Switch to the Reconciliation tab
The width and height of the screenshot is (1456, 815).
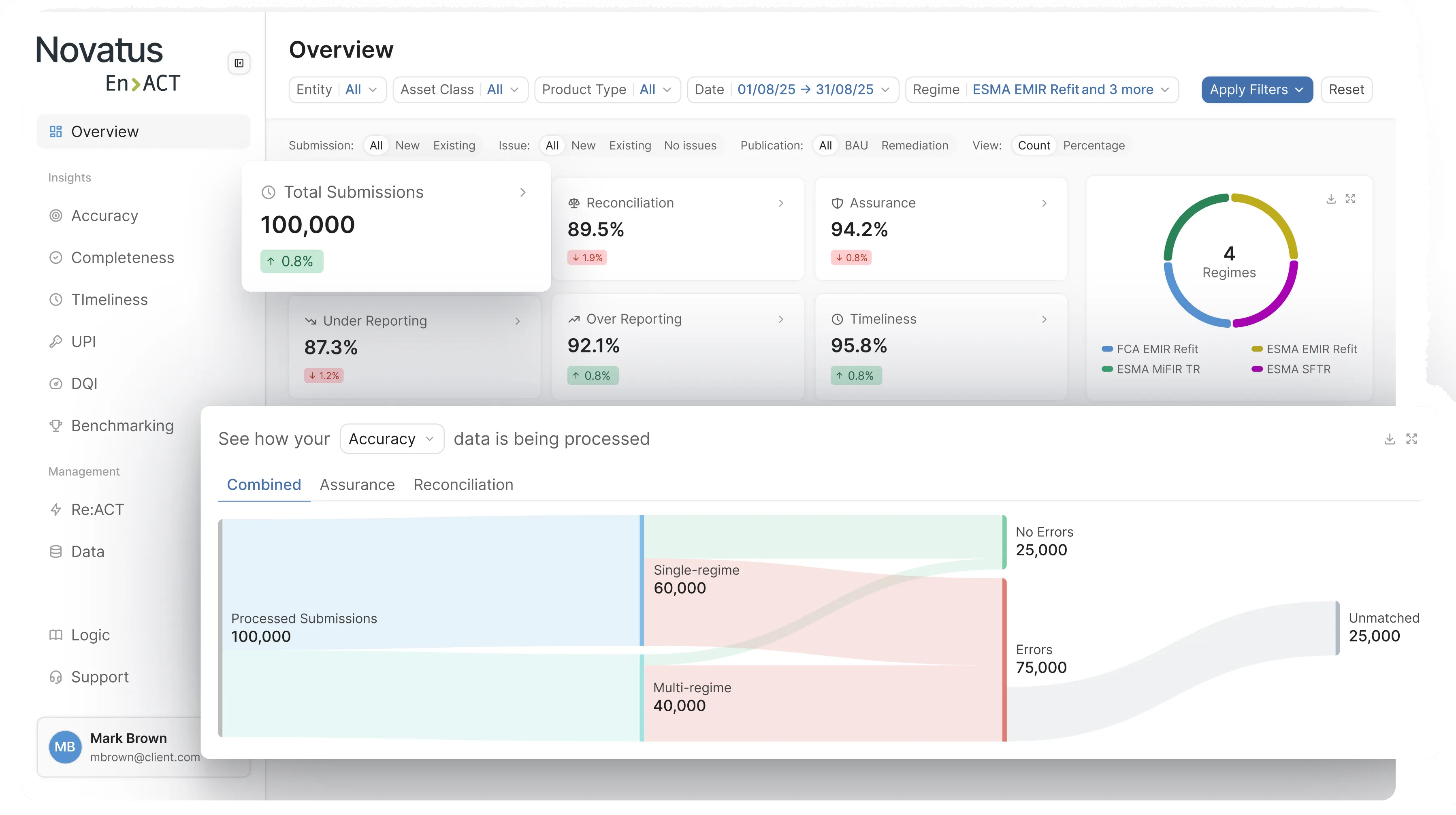pyautogui.click(x=463, y=484)
